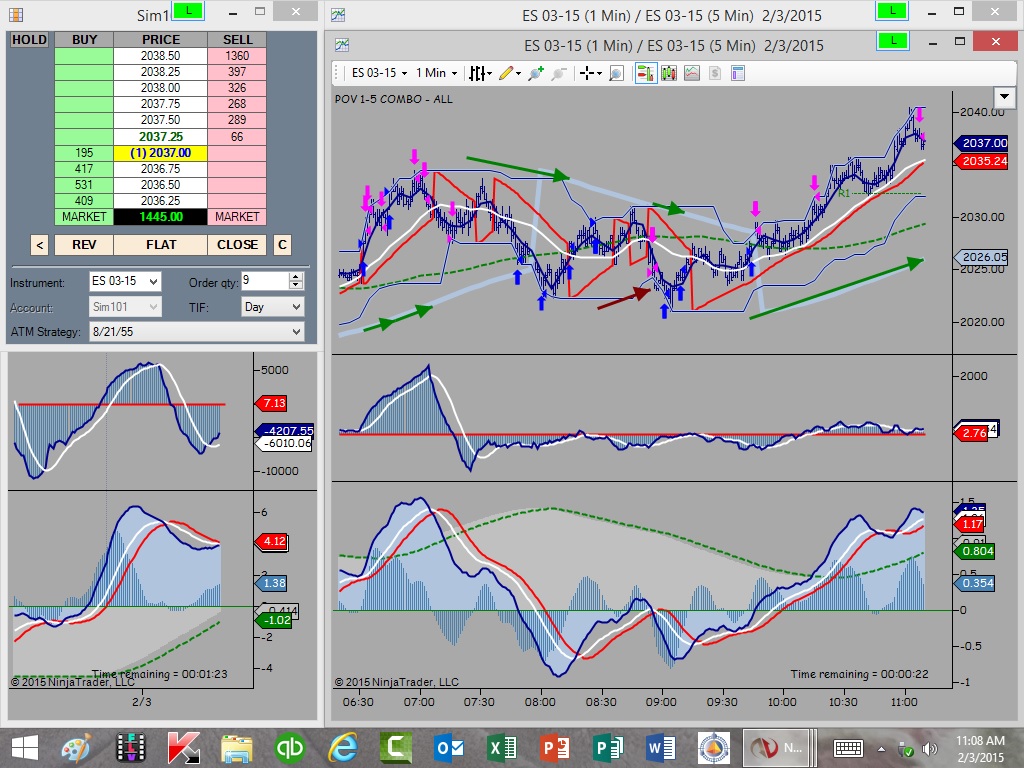Open the dropdown arrow at chart top-right

[1004, 97]
